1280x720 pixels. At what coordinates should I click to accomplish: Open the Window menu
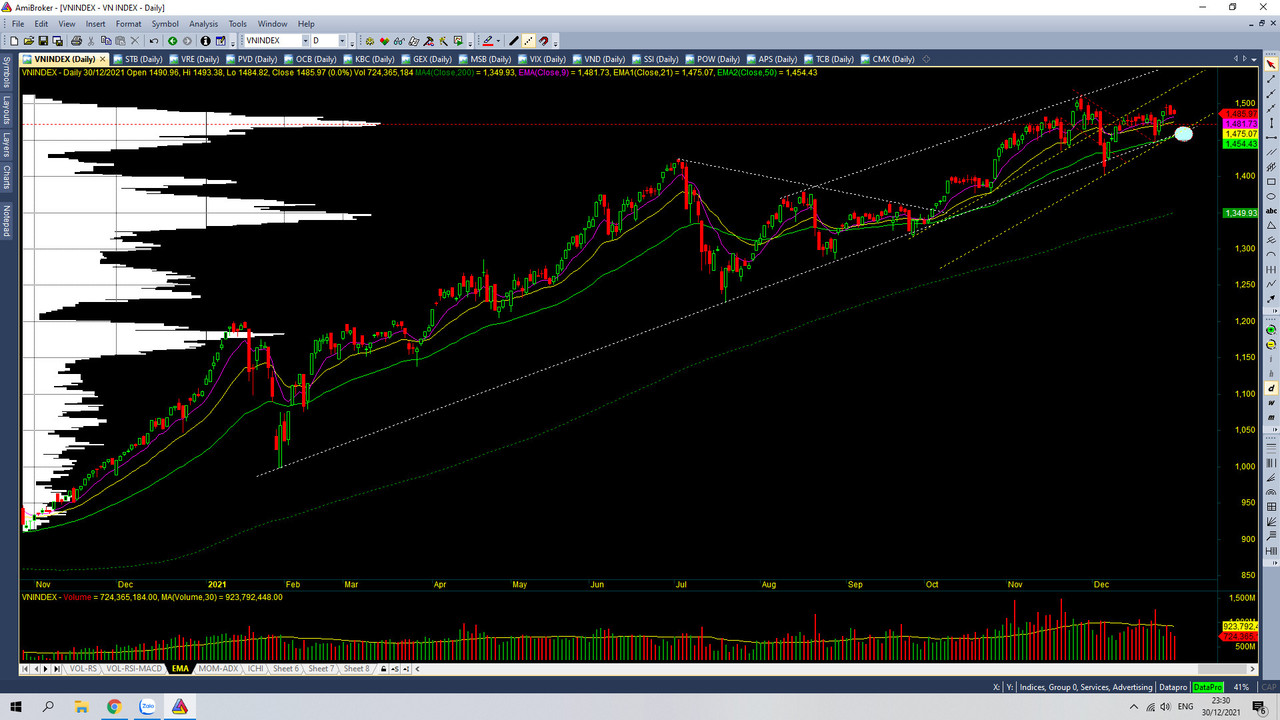click(272, 23)
